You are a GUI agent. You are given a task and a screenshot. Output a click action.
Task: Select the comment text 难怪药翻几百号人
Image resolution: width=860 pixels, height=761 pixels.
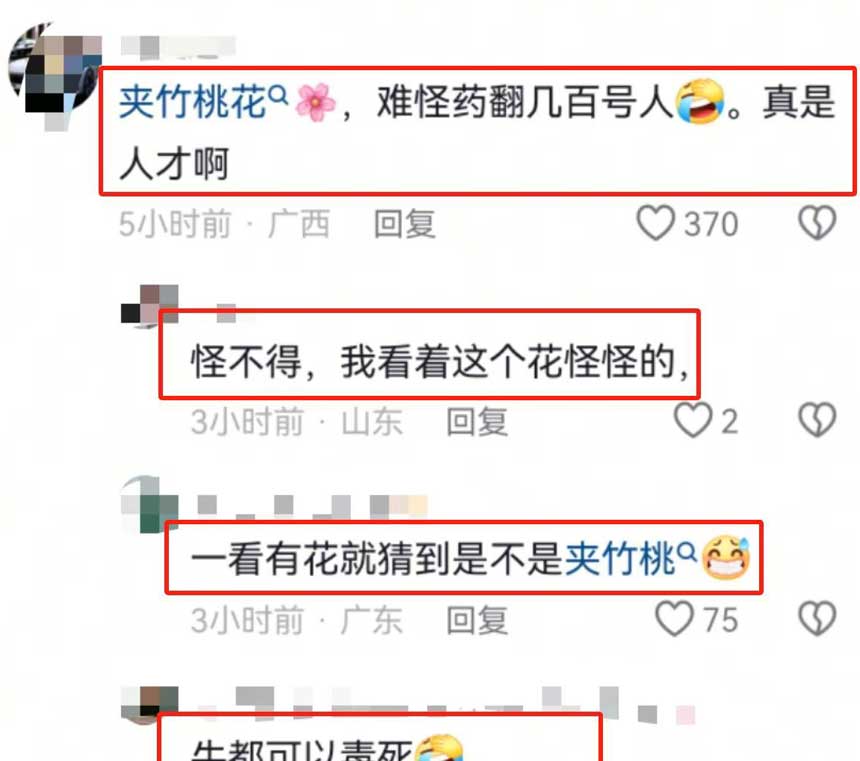[525, 102]
